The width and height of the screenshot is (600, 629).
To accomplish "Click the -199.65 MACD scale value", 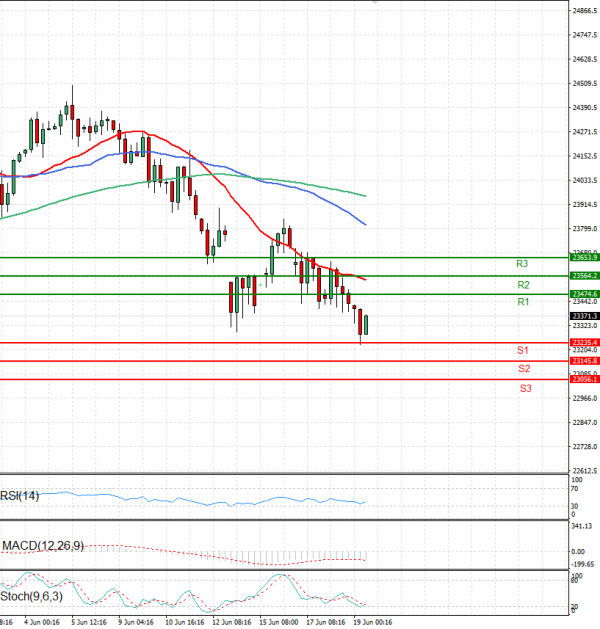I will coord(583,564).
